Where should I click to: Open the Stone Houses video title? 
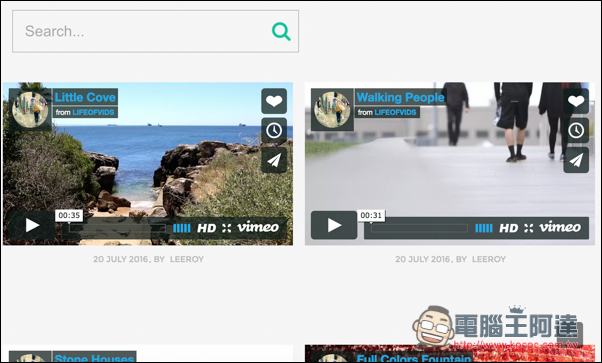[x=94, y=358]
